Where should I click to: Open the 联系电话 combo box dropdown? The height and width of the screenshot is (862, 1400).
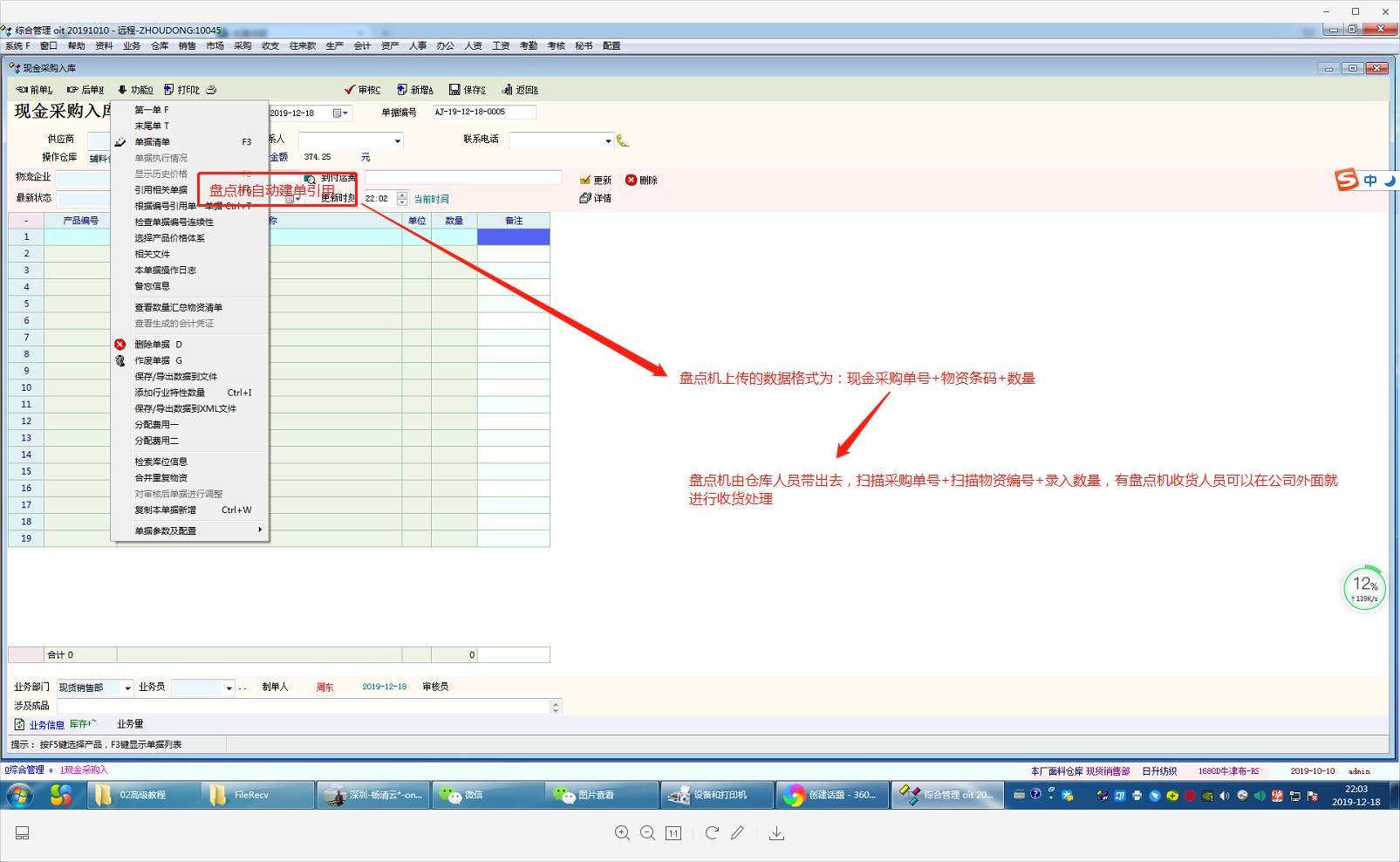[608, 140]
